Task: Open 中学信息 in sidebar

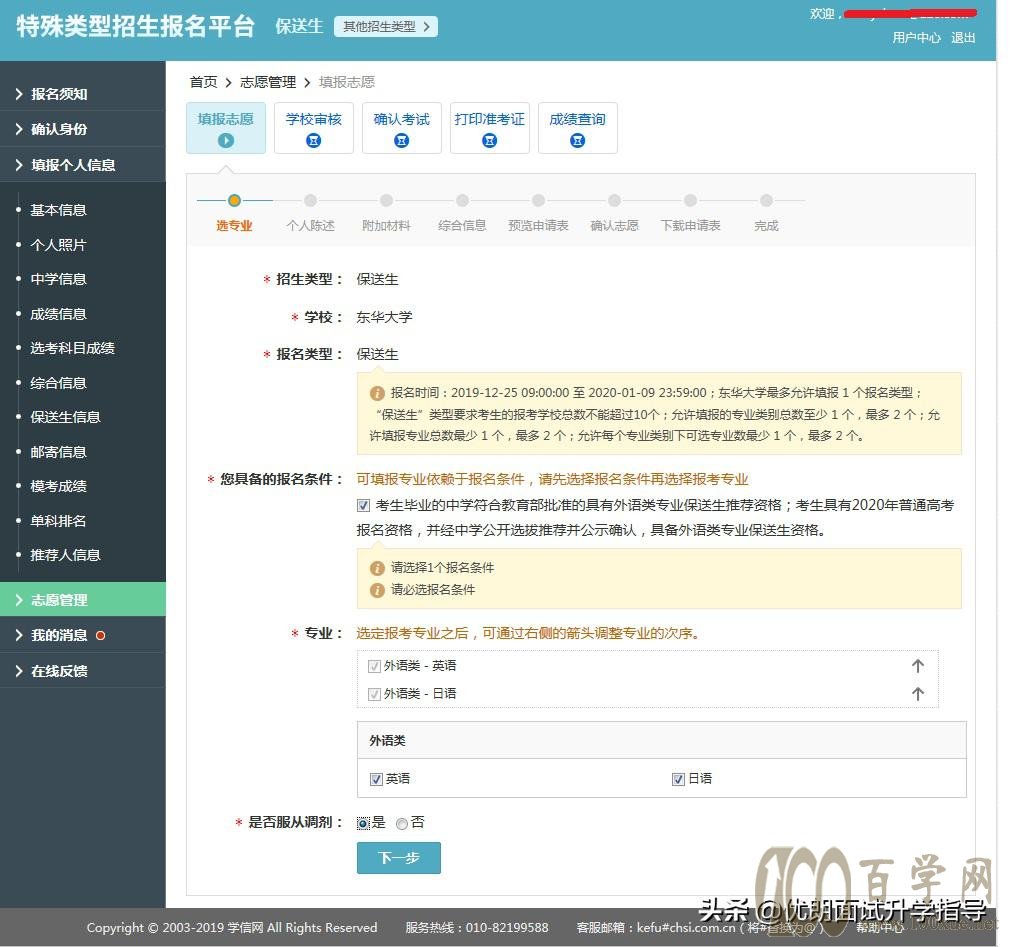Action: click(x=59, y=280)
